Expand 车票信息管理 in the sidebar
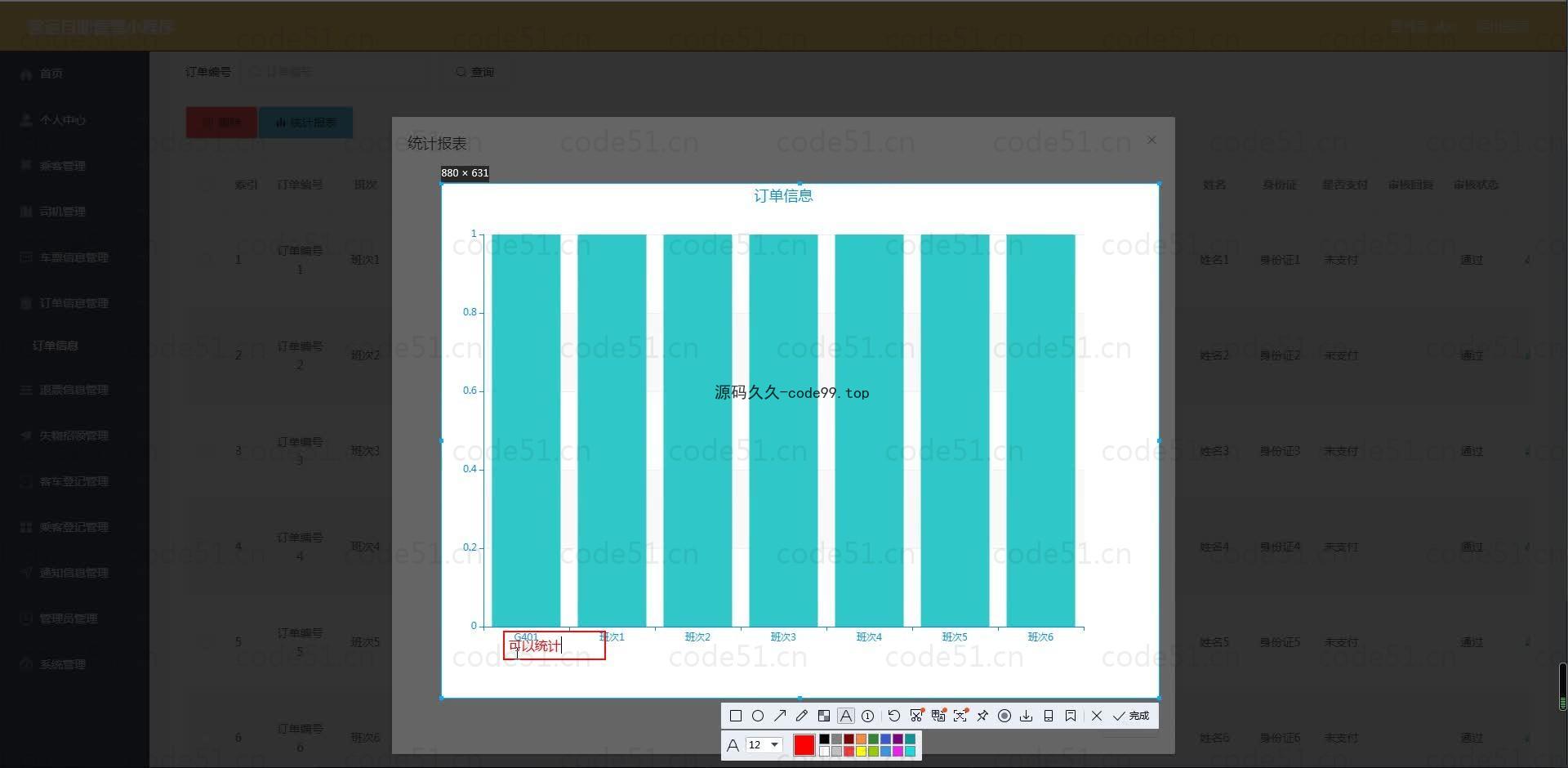1568x768 pixels. pyautogui.click(x=74, y=257)
